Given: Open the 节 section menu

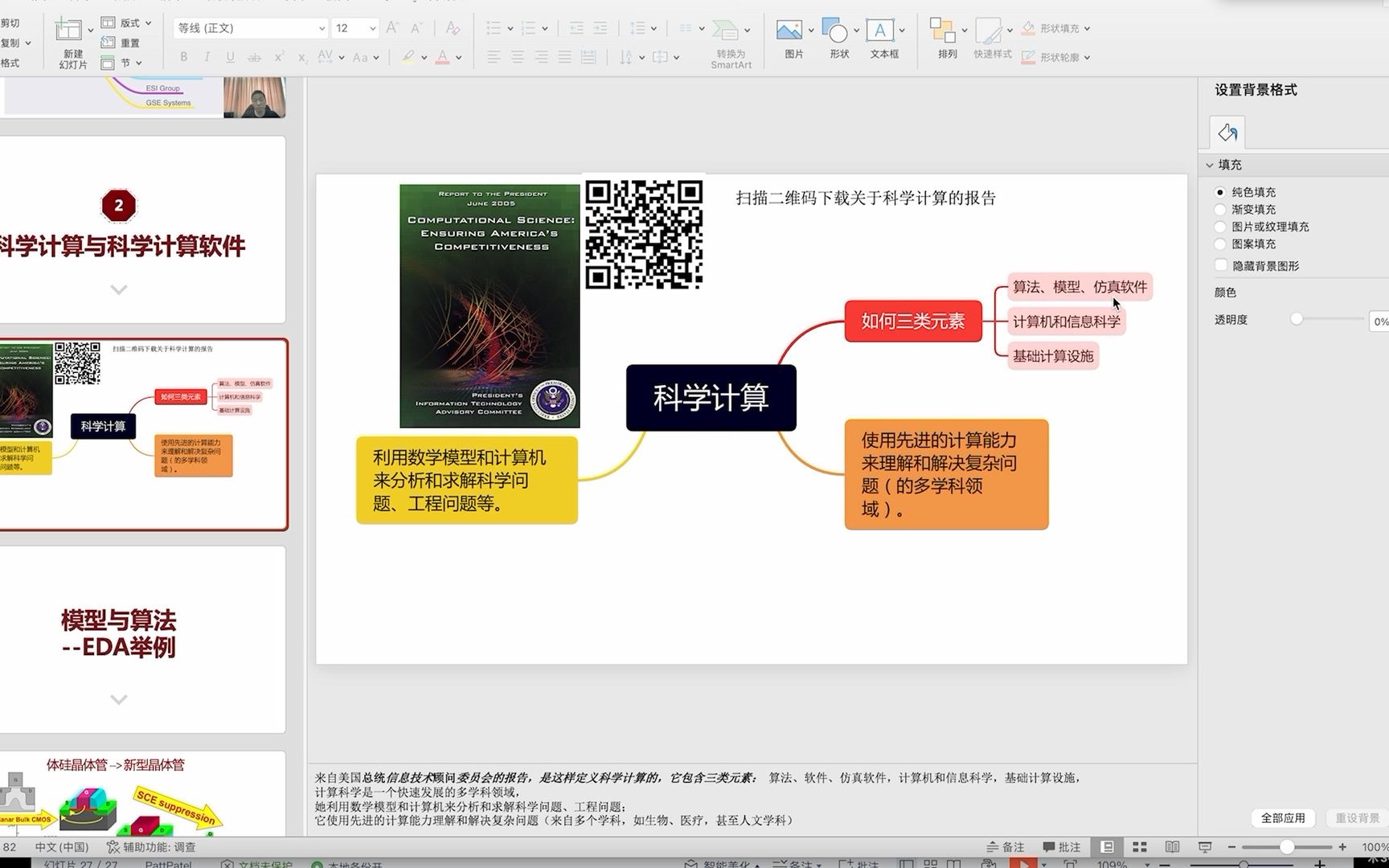Looking at the screenshot, I should click(x=127, y=63).
